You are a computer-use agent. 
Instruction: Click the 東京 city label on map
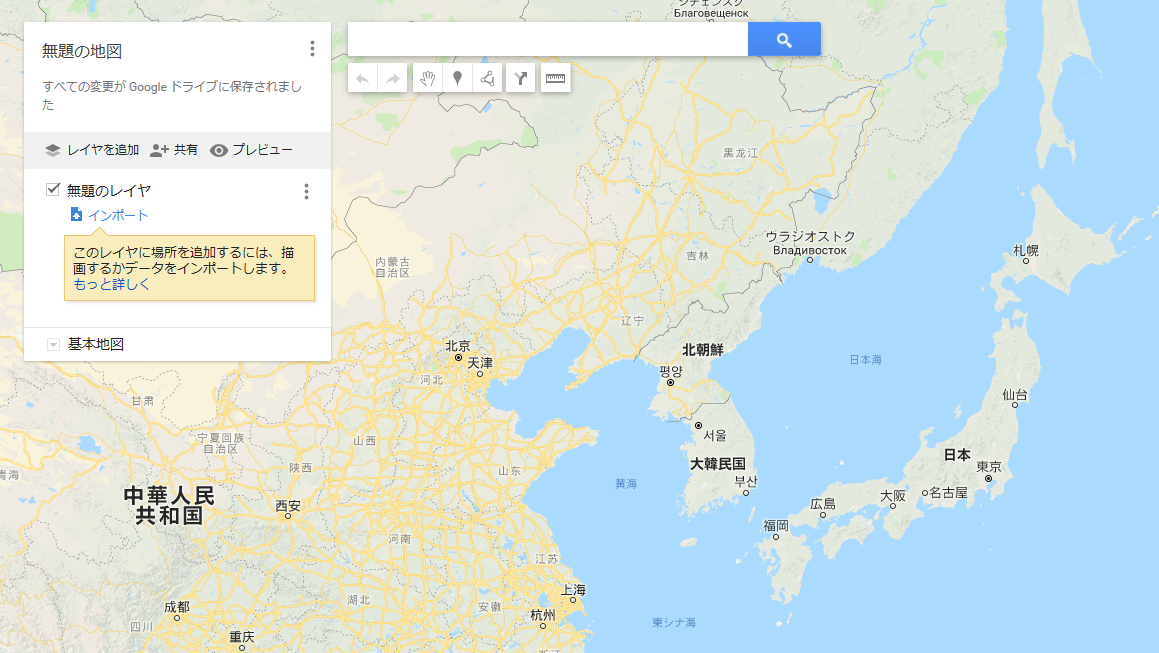pos(989,467)
